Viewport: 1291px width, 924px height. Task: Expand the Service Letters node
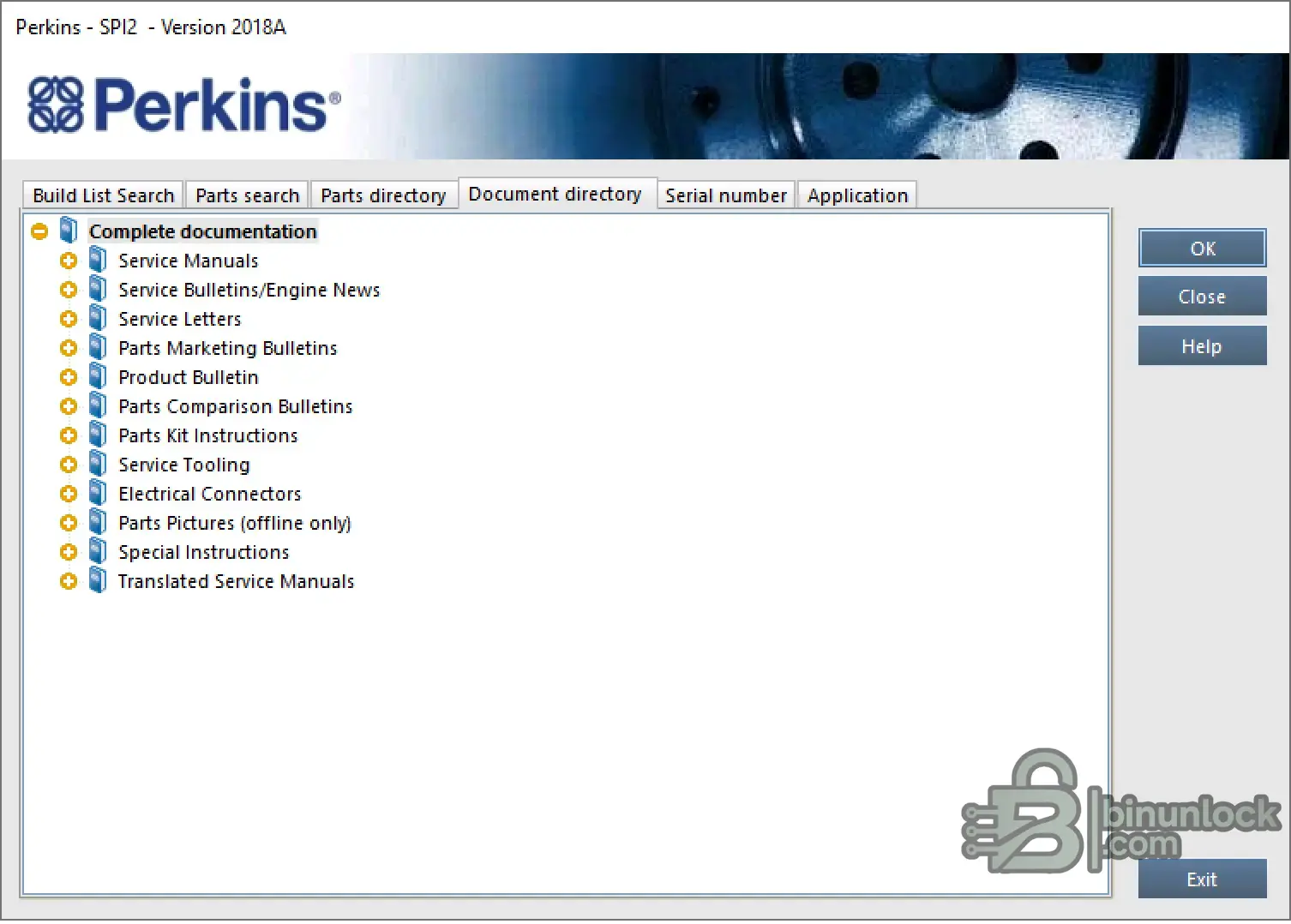point(69,319)
